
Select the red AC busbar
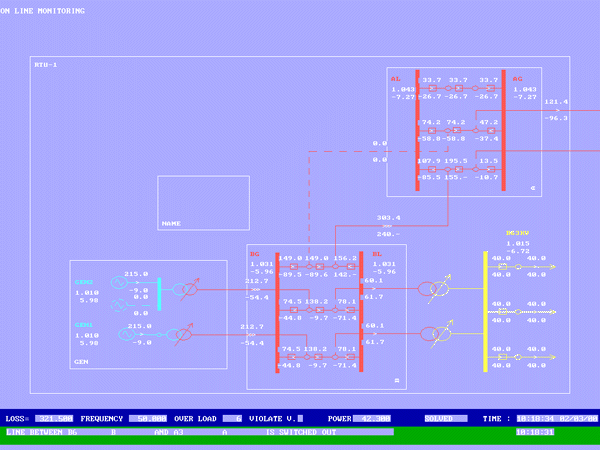[503, 130]
